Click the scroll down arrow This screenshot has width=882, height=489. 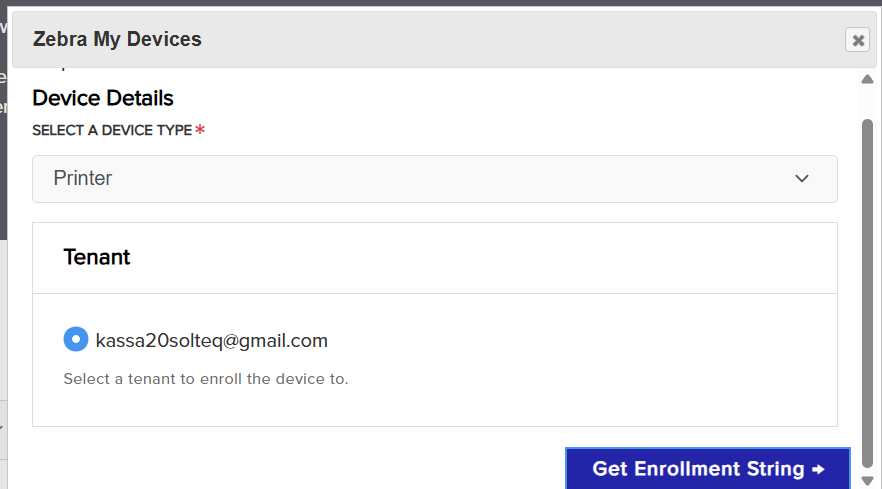867,481
